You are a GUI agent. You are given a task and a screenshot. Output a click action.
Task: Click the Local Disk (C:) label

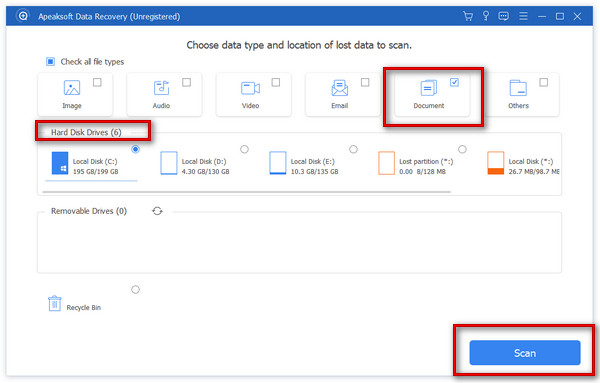click(x=95, y=161)
